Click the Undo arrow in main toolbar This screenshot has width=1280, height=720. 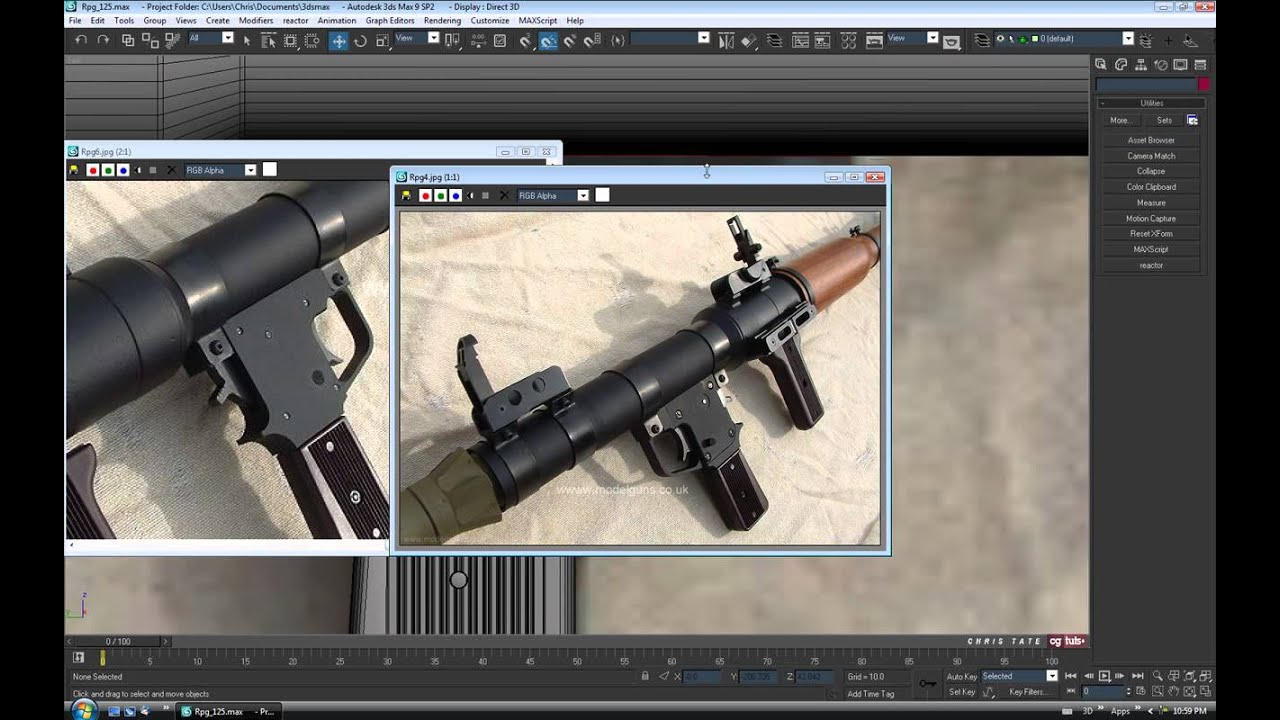pos(81,40)
